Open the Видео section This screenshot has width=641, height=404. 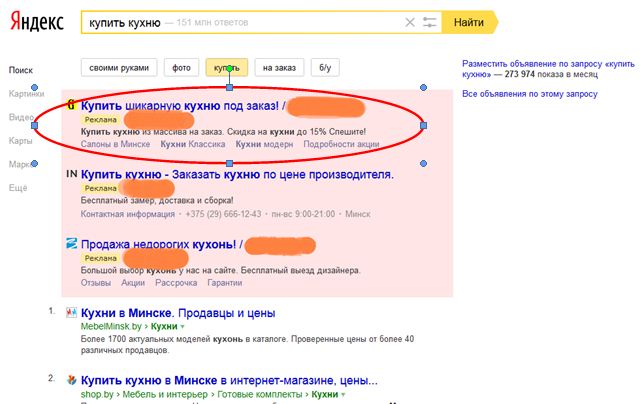tap(21, 117)
